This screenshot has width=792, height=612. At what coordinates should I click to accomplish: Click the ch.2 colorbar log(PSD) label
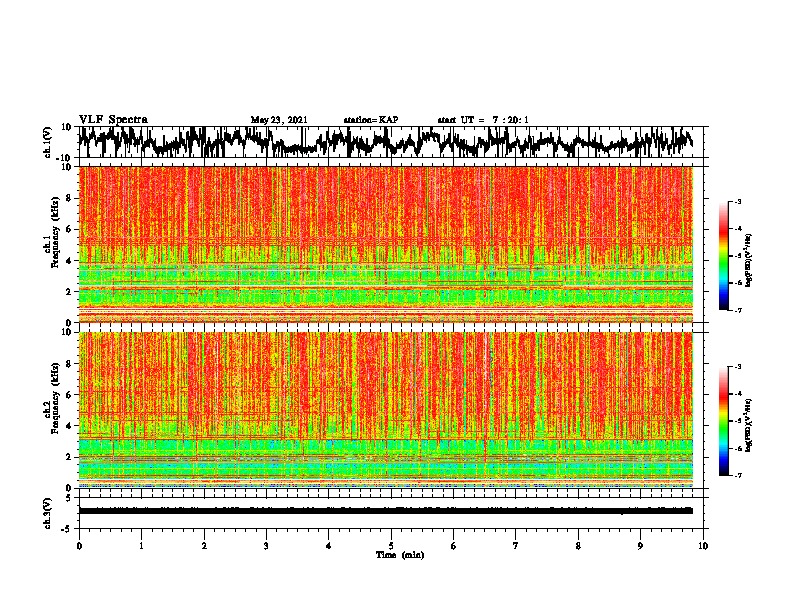(x=749, y=425)
